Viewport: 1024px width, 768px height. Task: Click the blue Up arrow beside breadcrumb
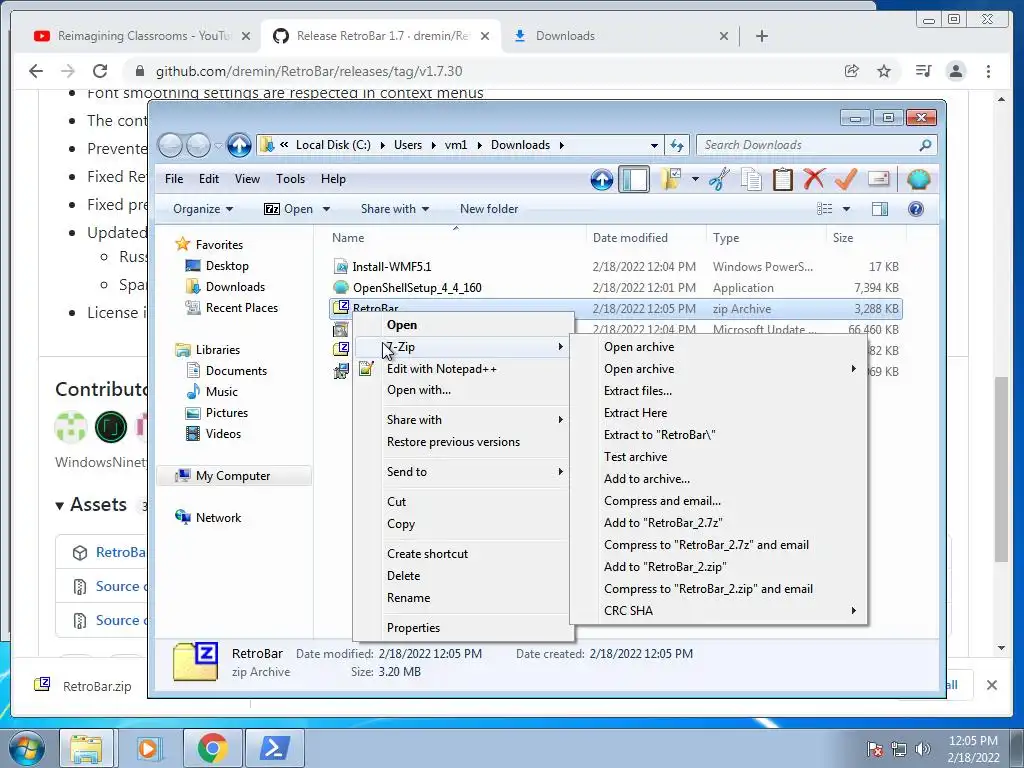coord(239,145)
